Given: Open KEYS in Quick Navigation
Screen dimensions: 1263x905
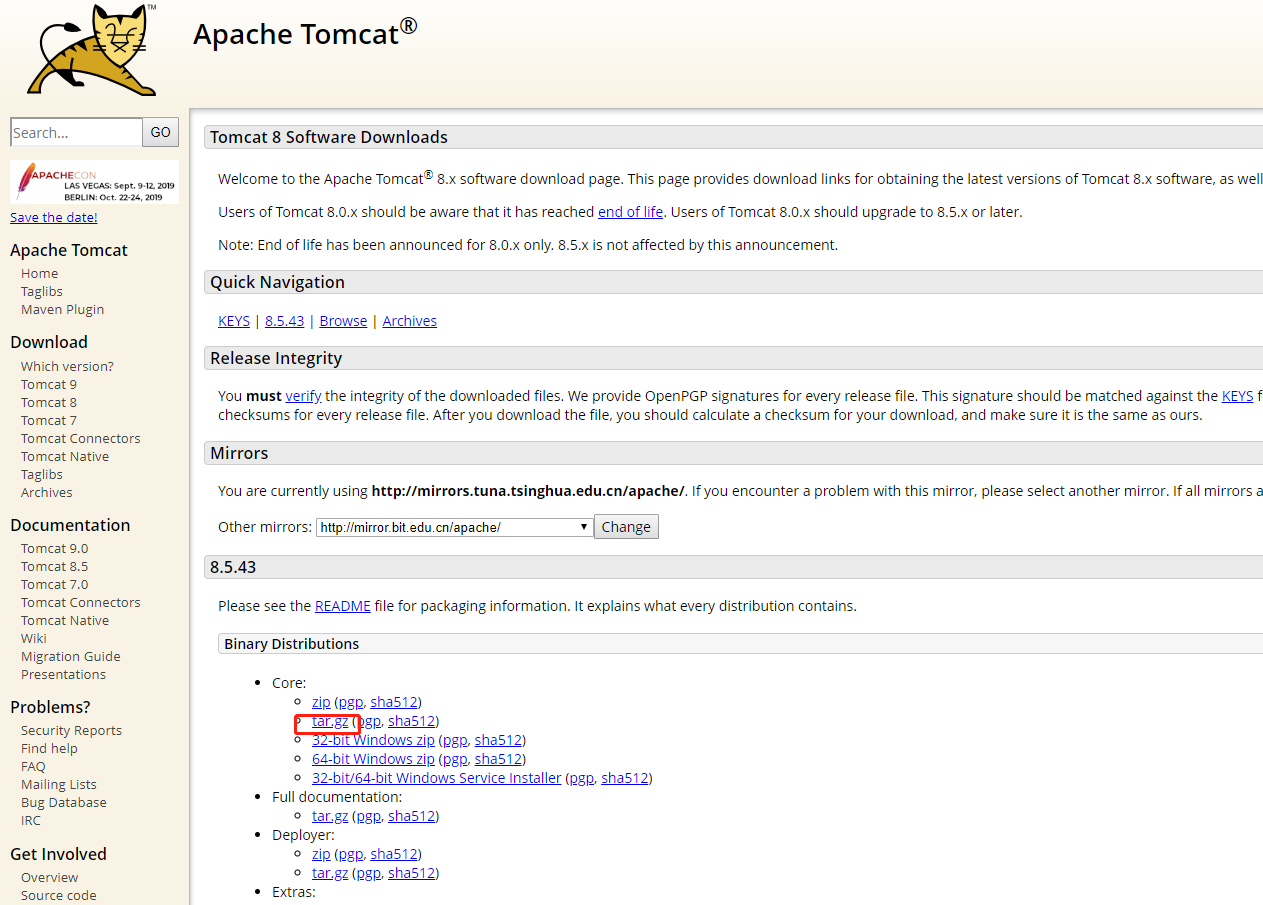Looking at the screenshot, I should 234,321.
